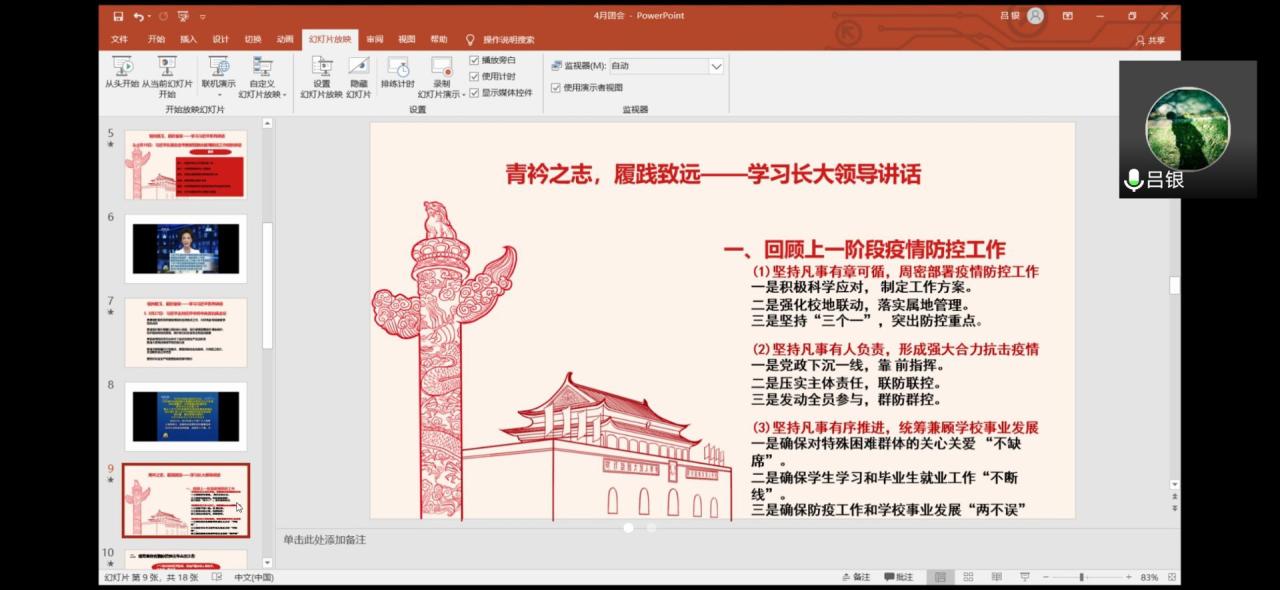
Task: Click the zoom slider in status bar
Action: click(x=1081, y=577)
